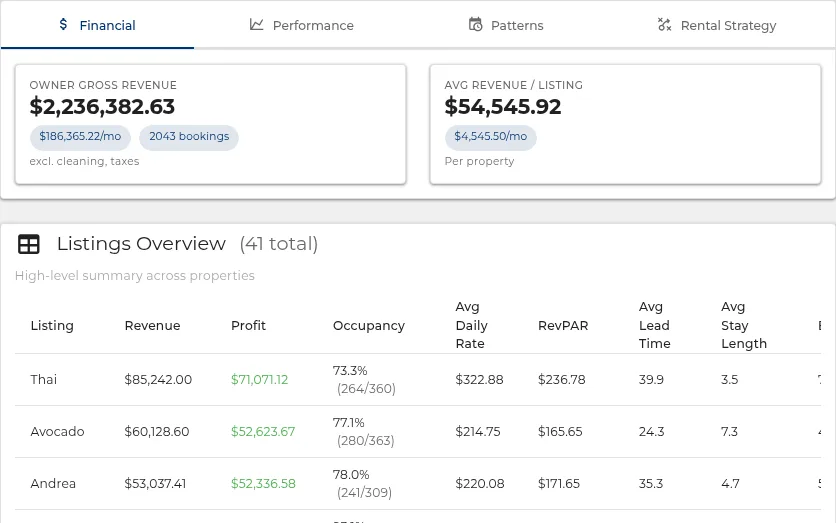Click Andrea revenue $53,037.41
Viewport: 836px width, 523px height.
(x=155, y=484)
